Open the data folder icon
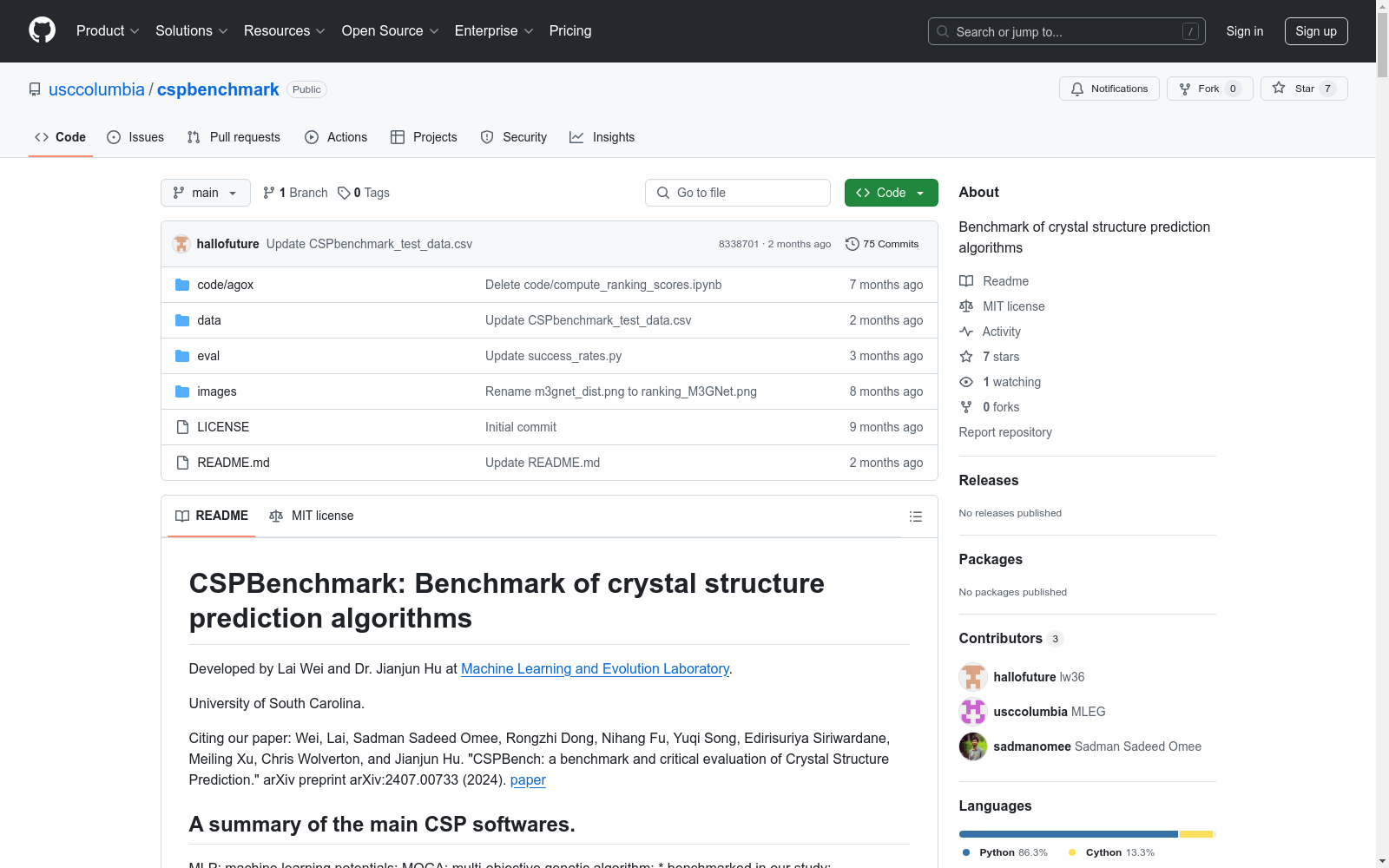The image size is (1389, 868). click(x=182, y=320)
